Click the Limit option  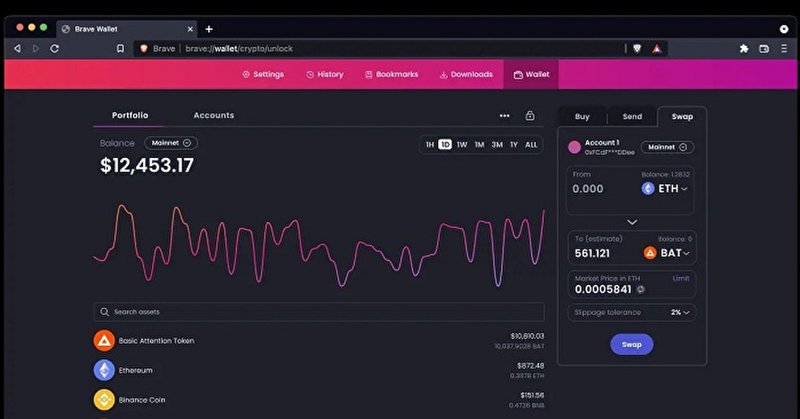click(681, 278)
